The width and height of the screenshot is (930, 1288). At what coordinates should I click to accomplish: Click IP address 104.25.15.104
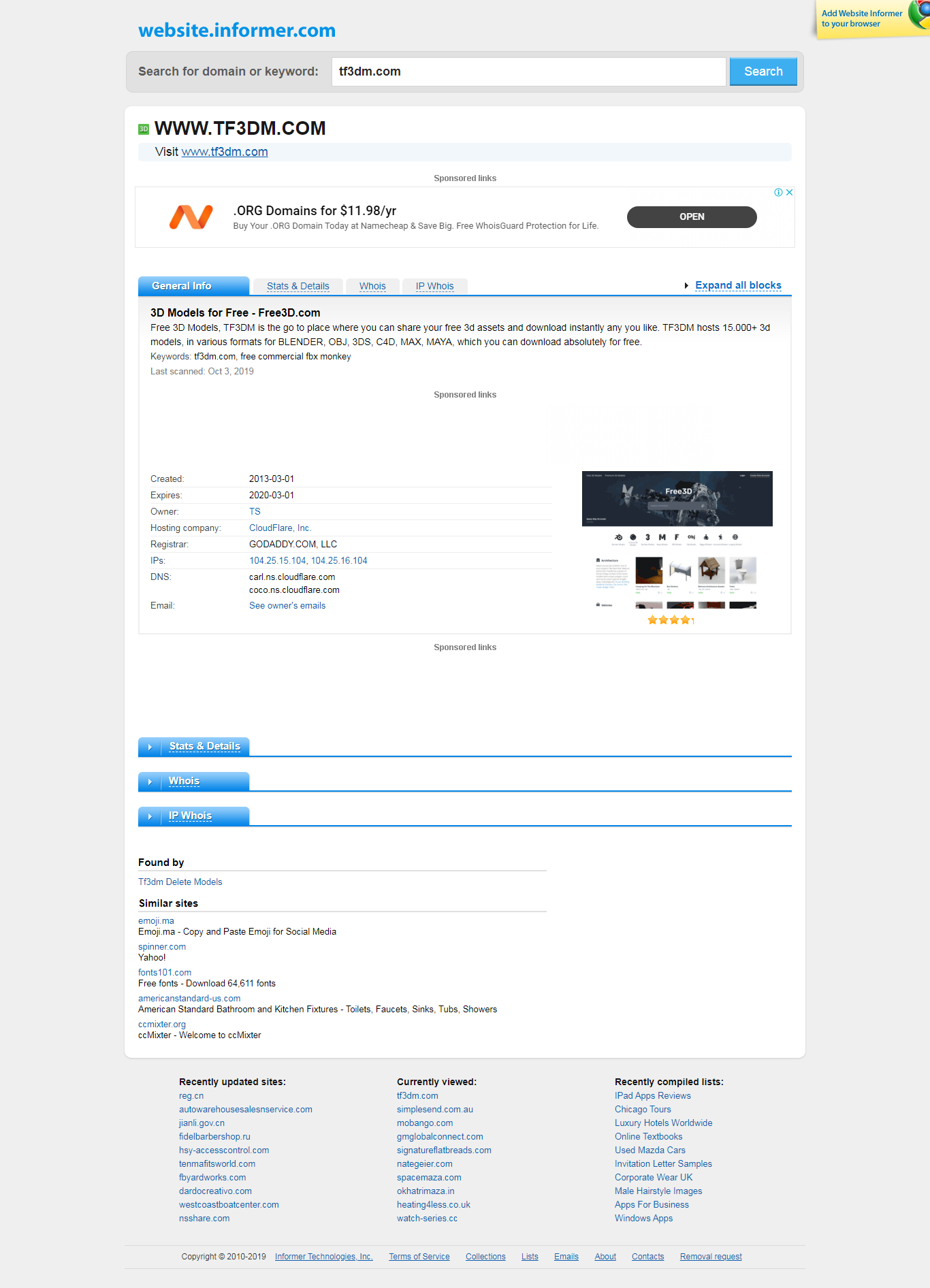278,561
